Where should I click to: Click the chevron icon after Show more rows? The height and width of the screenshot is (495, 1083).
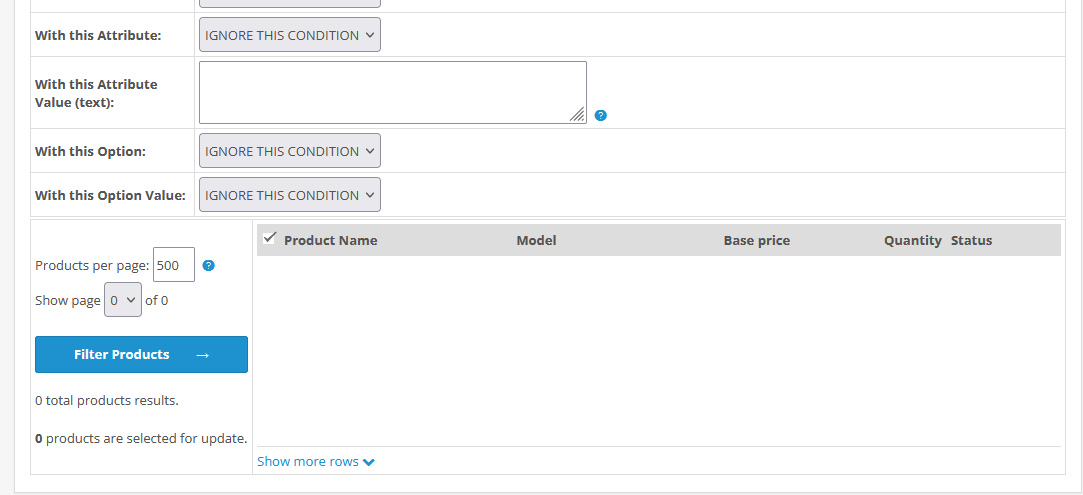click(369, 462)
